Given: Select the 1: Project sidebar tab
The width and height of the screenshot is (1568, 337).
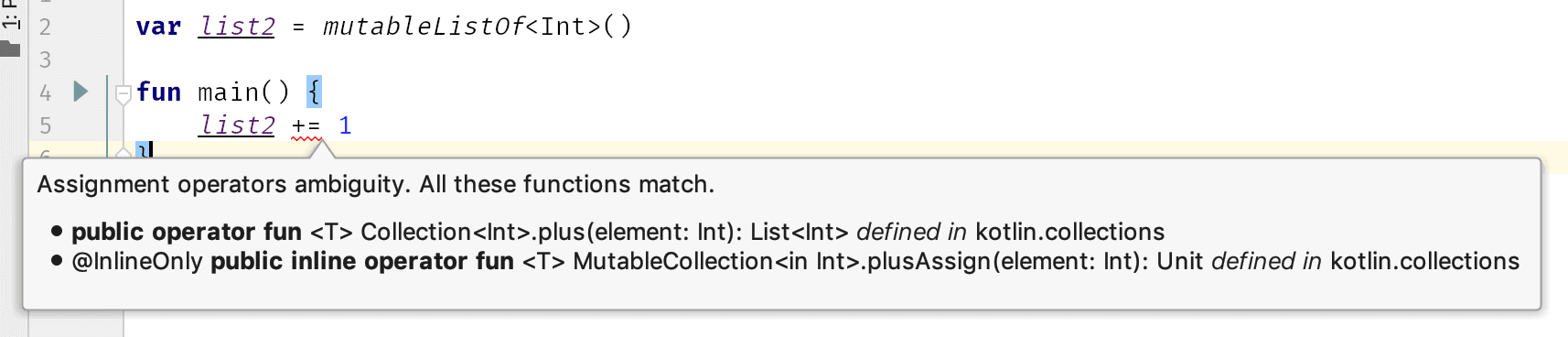Looking at the screenshot, I should pyautogui.click(x=10, y=14).
